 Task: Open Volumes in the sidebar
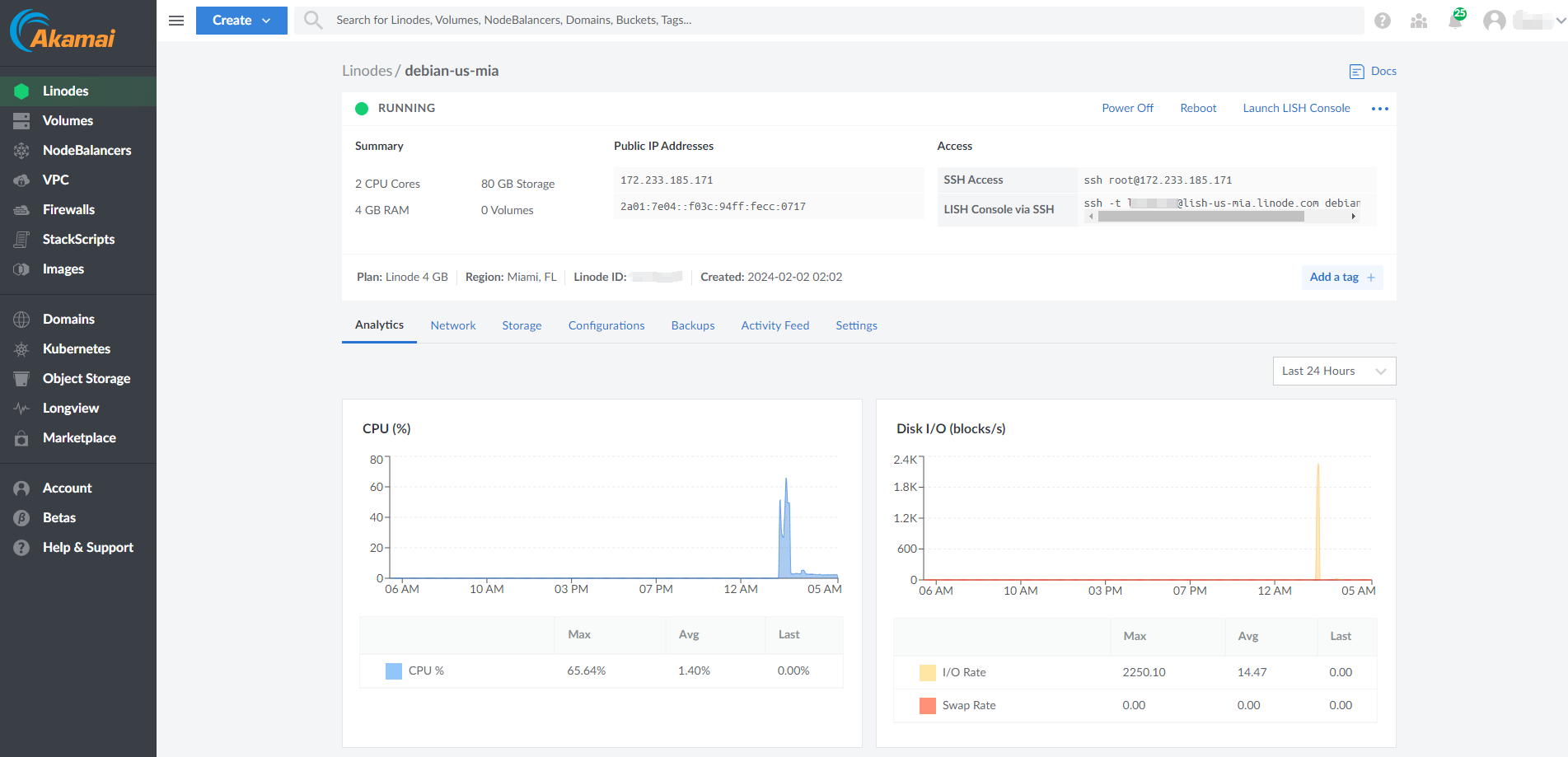coord(68,120)
